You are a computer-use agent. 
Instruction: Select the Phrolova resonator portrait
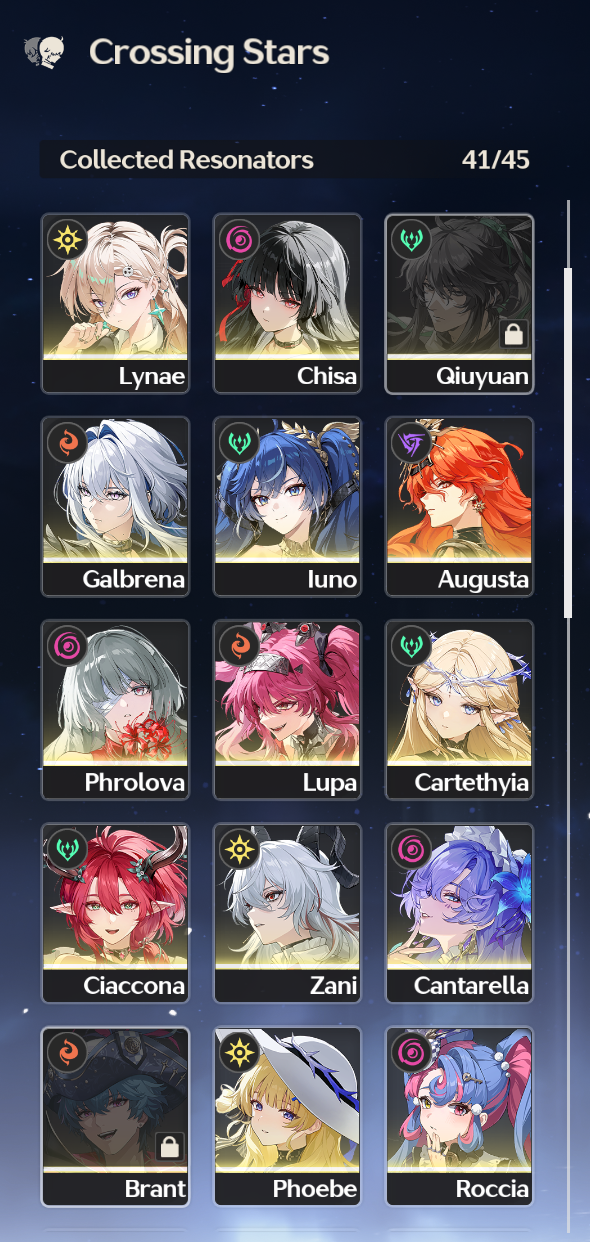tap(116, 710)
